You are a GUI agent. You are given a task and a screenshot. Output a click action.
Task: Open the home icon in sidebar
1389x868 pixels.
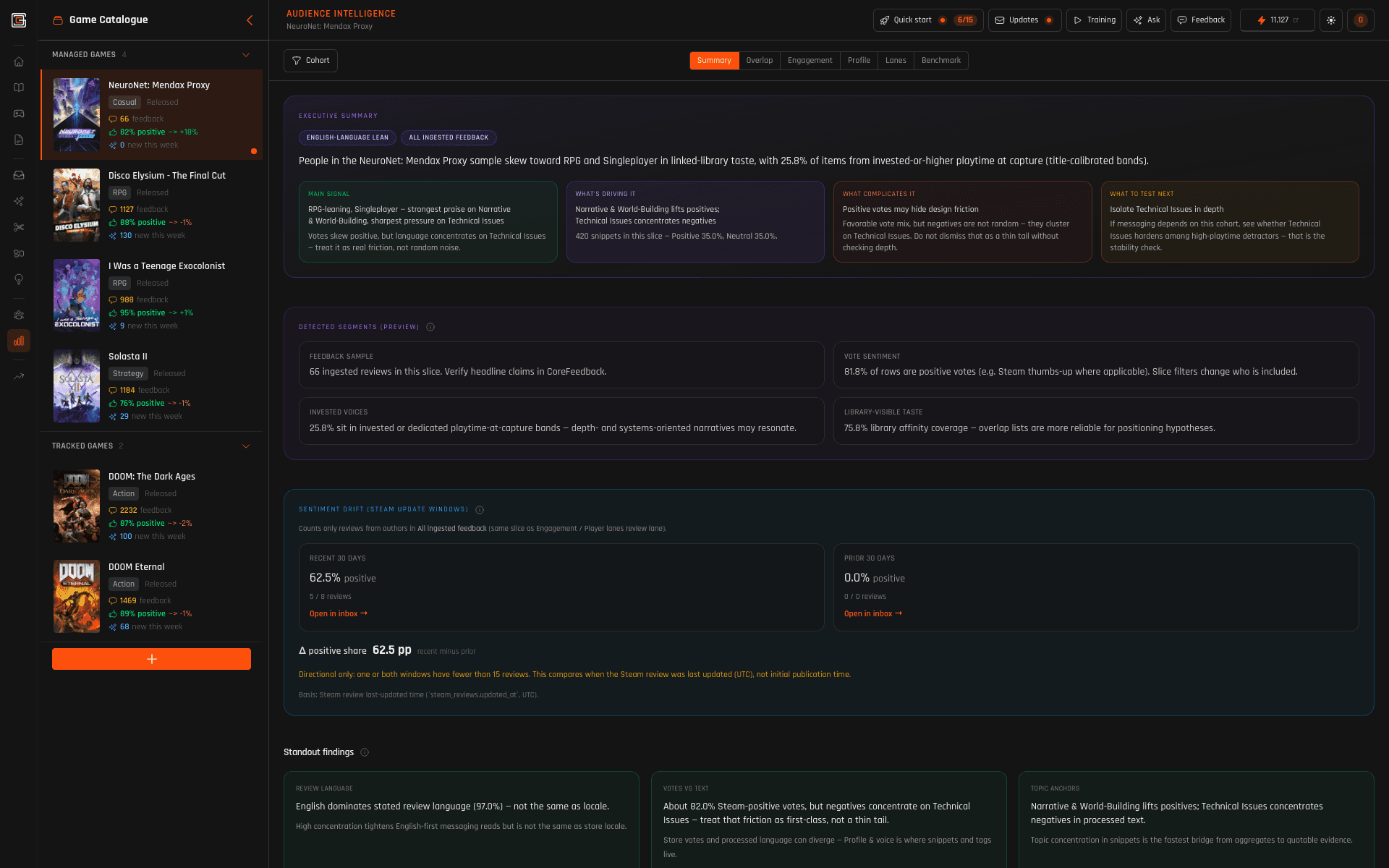[x=19, y=61]
